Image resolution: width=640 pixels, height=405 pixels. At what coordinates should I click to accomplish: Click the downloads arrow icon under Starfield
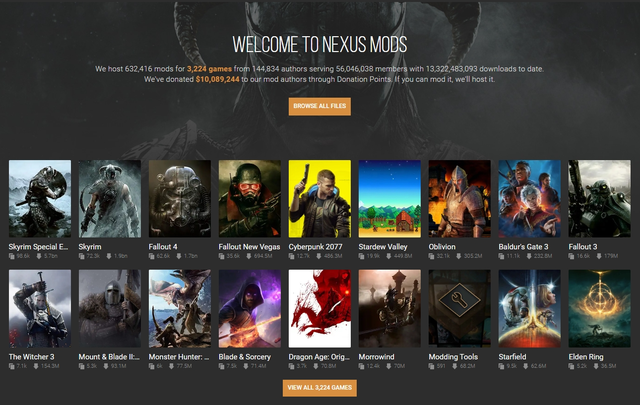526,366
